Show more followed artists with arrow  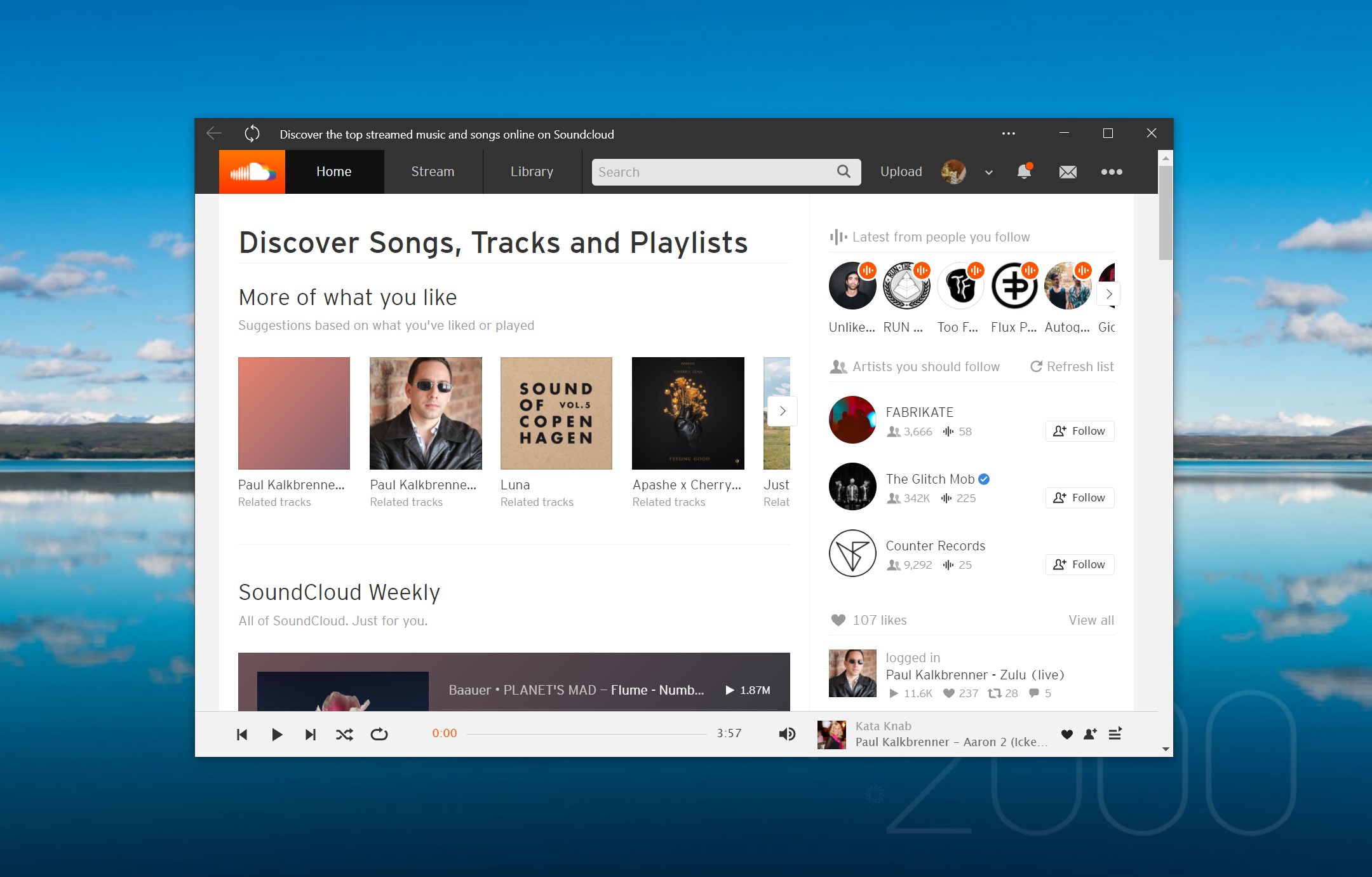[x=1109, y=294]
